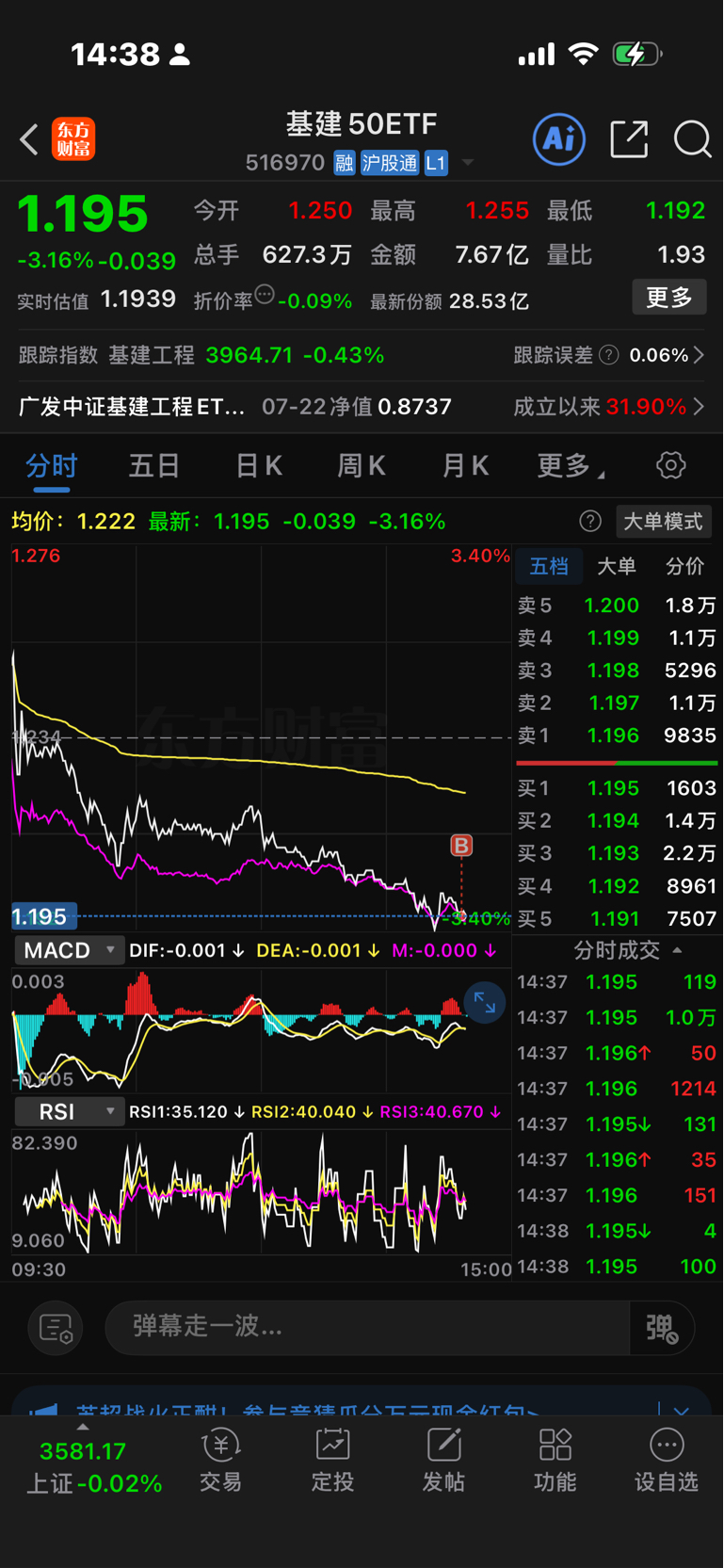Tap the 卖5 1.200 order row
The image size is (724, 1568).
(617, 606)
